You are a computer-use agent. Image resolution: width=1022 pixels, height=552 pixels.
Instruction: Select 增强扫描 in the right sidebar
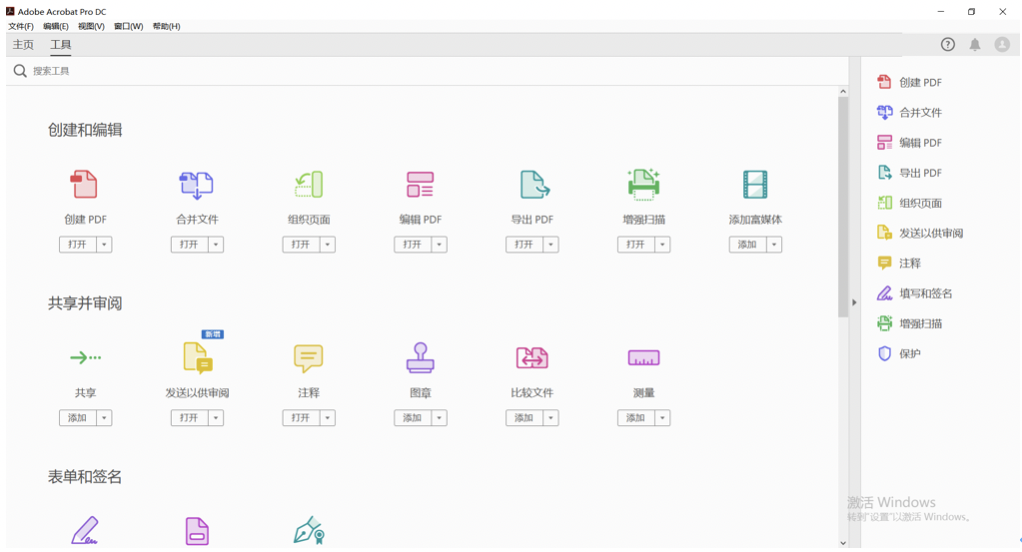(x=910, y=323)
